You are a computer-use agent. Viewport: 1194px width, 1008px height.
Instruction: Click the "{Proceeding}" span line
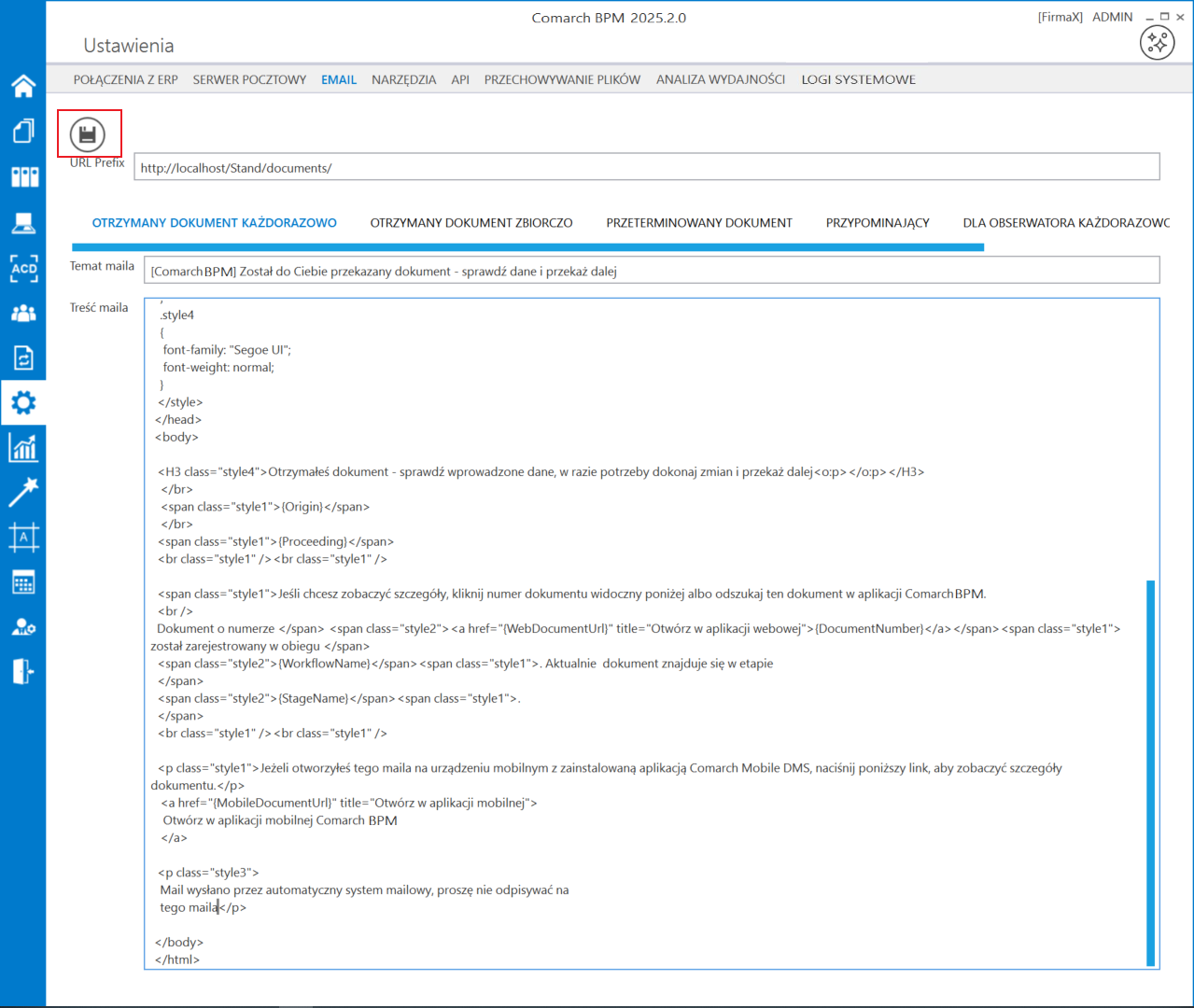click(275, 541)
